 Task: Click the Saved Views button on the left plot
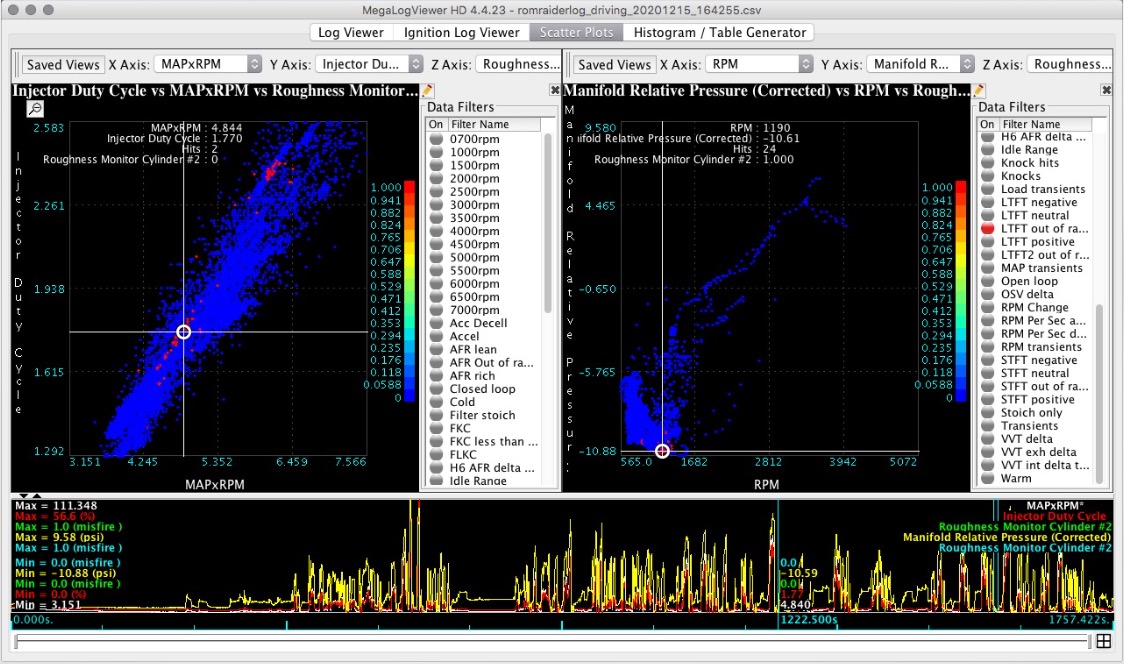point(62,64)
